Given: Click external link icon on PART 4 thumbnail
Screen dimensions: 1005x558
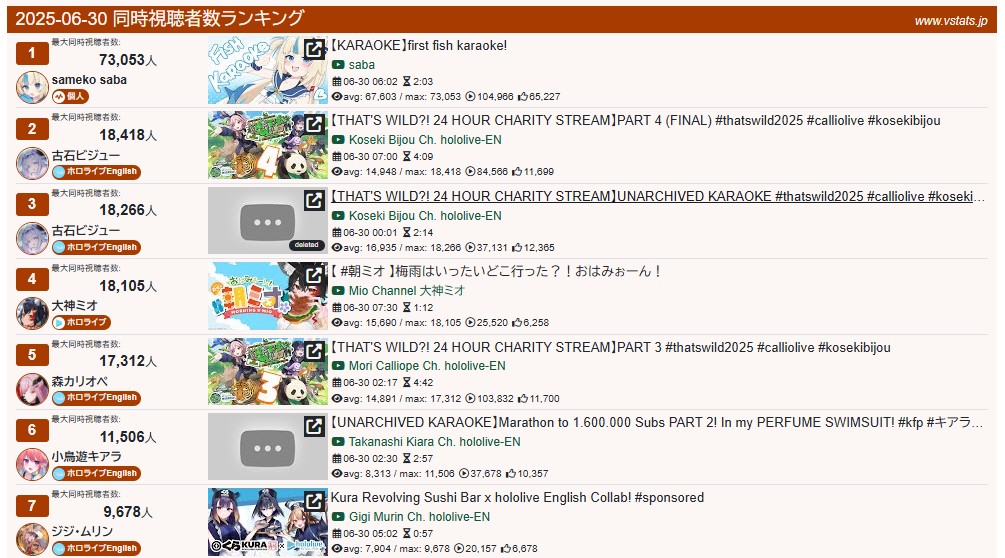Looking at the screenshot, I should (314, 124).
